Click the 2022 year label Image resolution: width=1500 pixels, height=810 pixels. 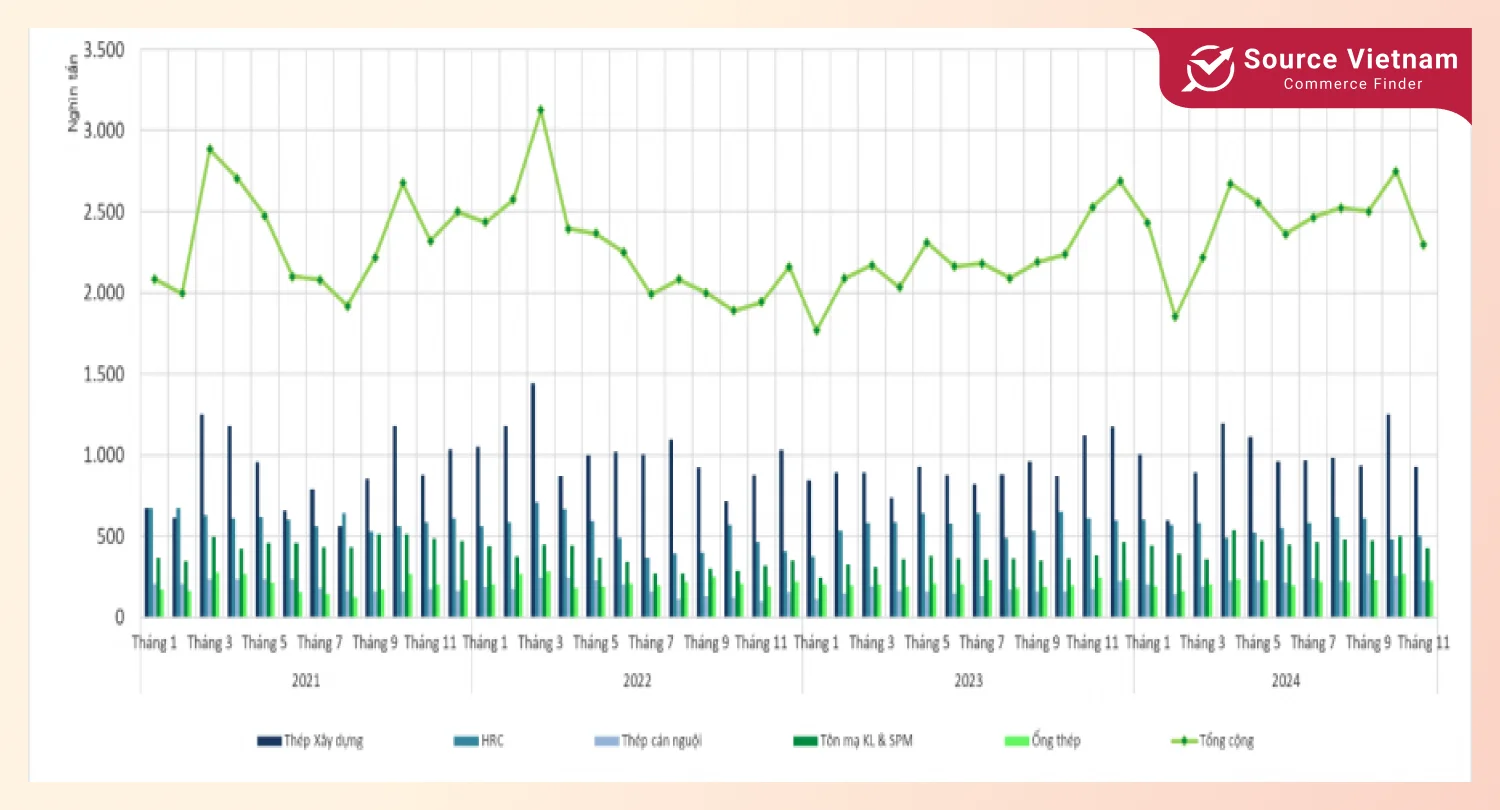pyautogui.click(x=637, y=680)
